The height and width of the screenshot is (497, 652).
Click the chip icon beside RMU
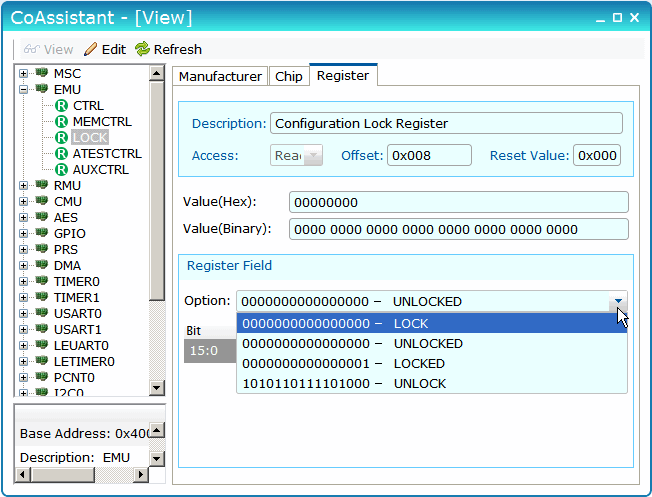[x=42, y=185]
